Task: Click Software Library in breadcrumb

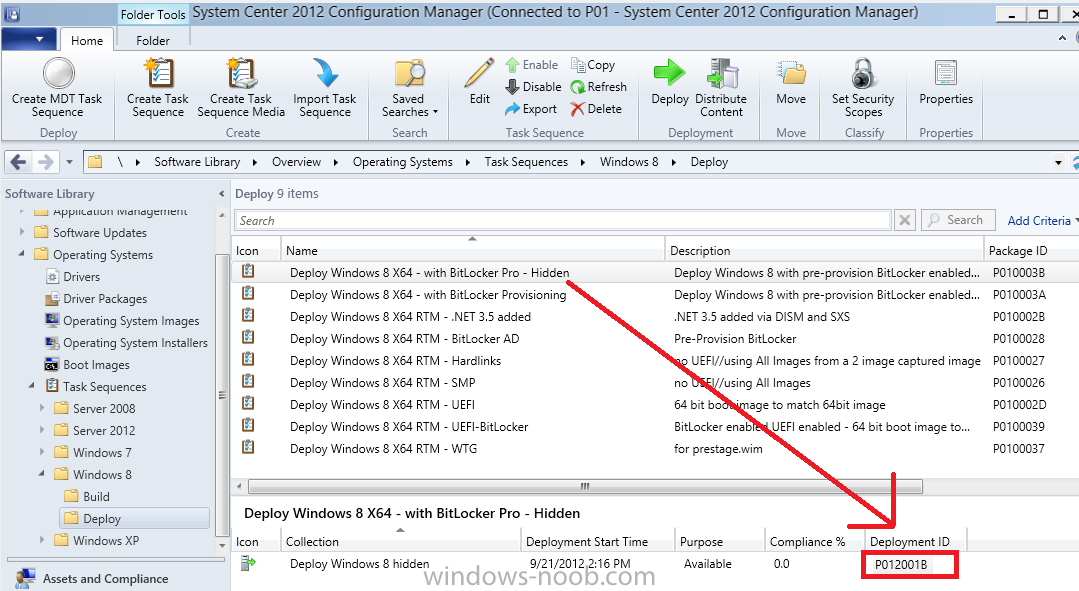Action: coord(197,162)
